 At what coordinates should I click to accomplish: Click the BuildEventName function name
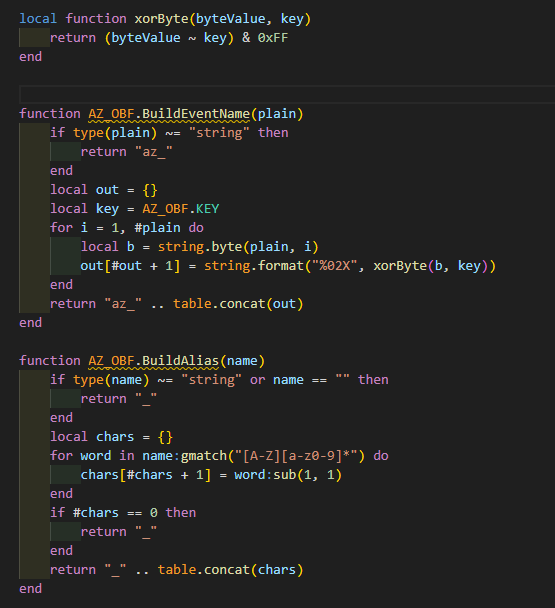click(196, 114)
